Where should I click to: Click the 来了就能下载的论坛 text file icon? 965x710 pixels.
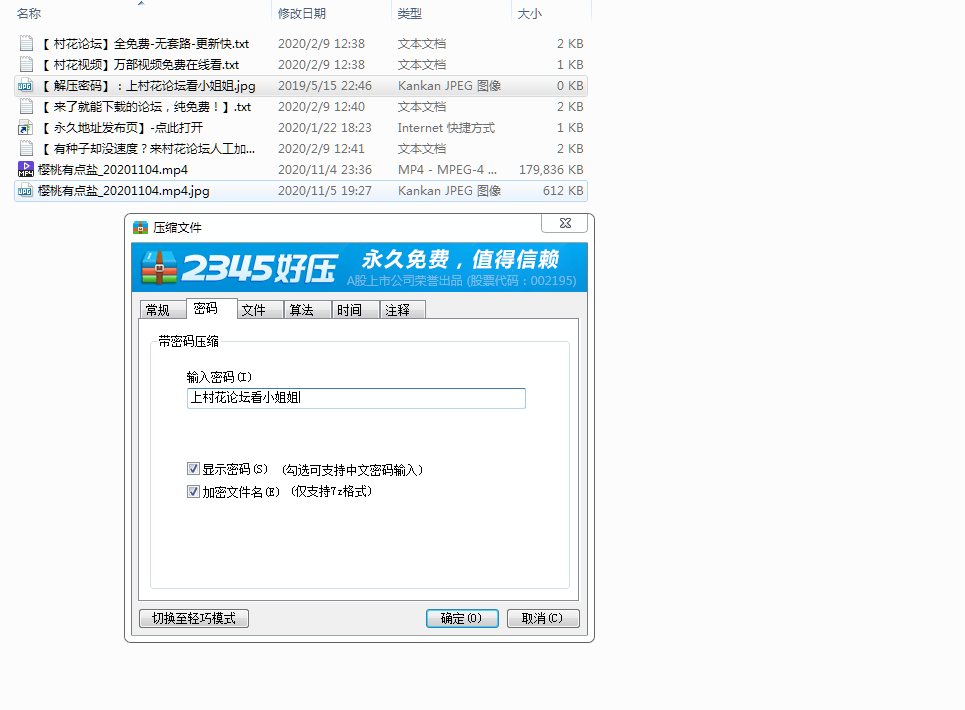26,107
